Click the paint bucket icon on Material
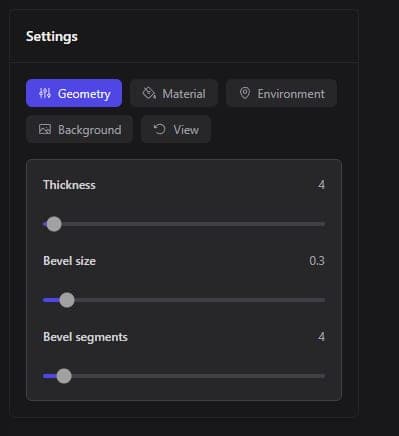Image resolution: width=399 pixels, height=436 pixels. 149,93
